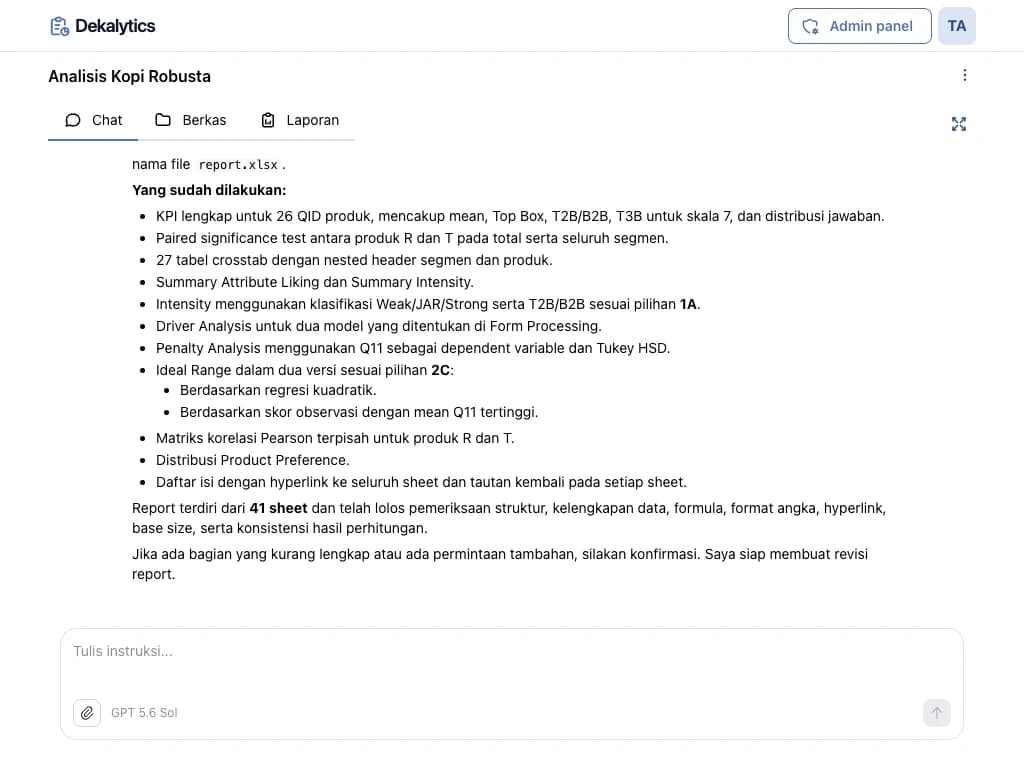Click the report.xlsx file name
The image size is (1024, 768).
click(238, 165)
